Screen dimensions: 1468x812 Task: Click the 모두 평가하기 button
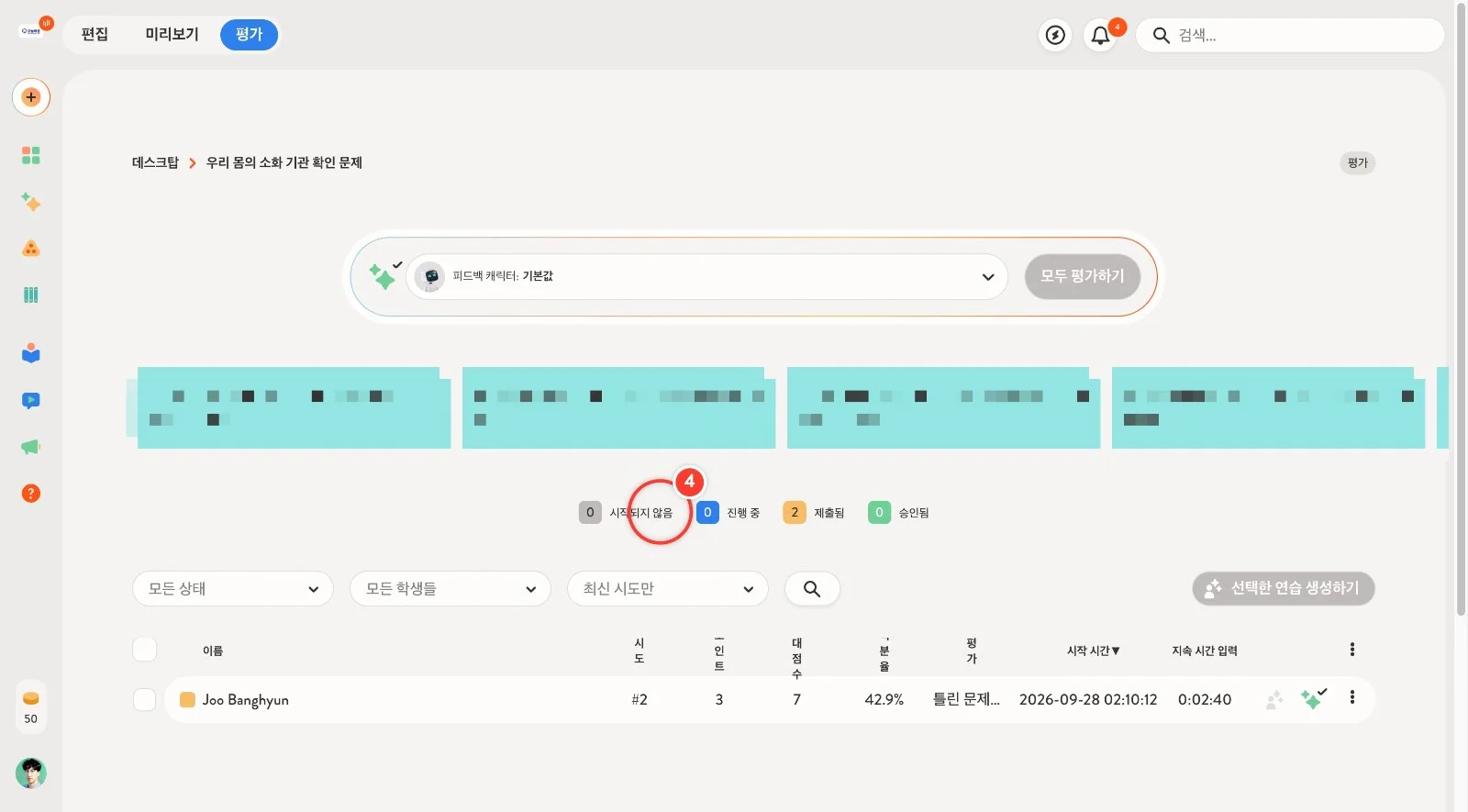pos(1082,276)
